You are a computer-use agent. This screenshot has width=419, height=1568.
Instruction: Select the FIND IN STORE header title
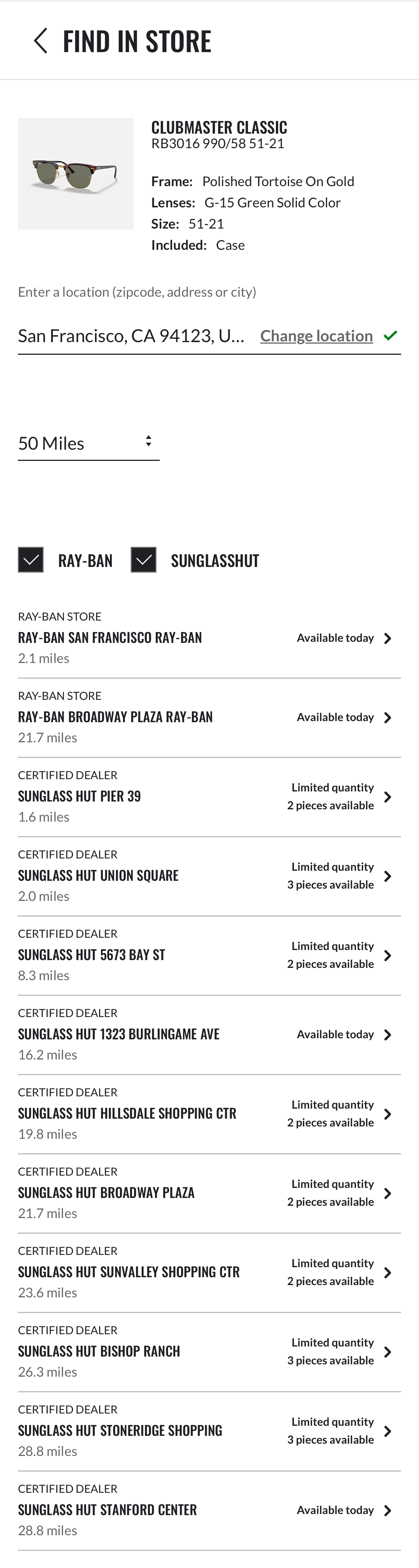(x=136, y=40)
